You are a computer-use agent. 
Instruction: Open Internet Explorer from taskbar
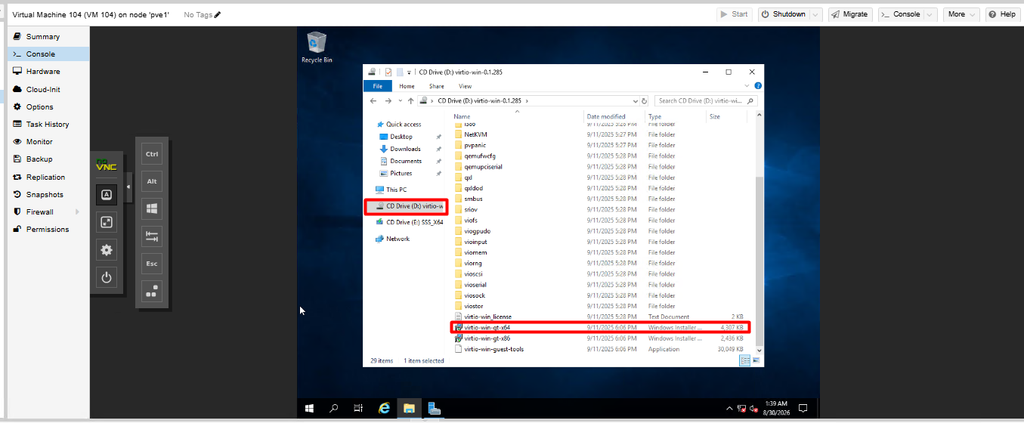coord(384,408)
